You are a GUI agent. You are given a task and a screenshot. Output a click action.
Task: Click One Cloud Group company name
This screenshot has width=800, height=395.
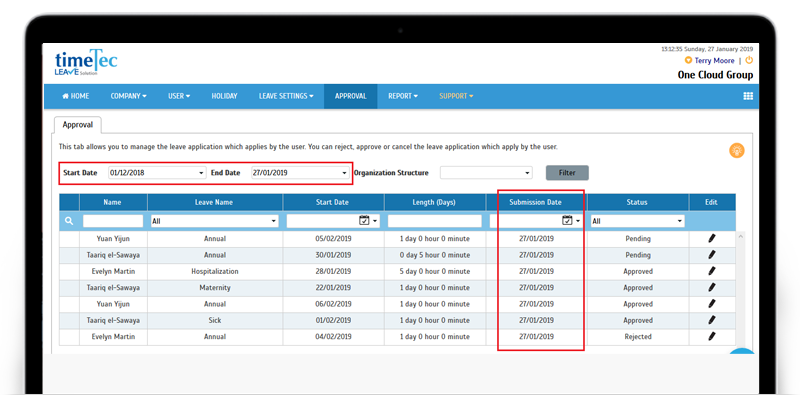715,75
